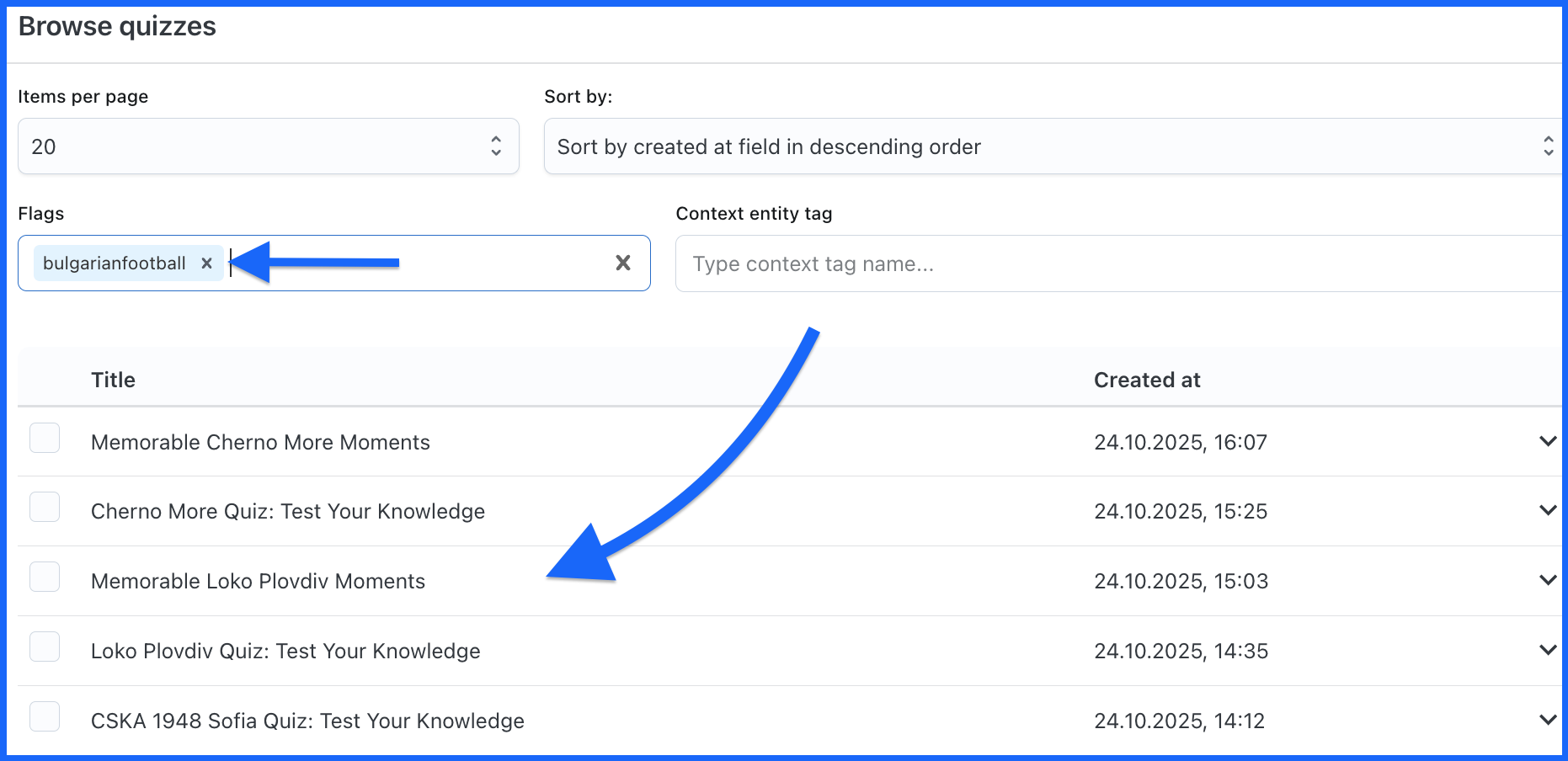Expand the CSKA 1948 Sofia Quiz chevron

[1547, 720]
